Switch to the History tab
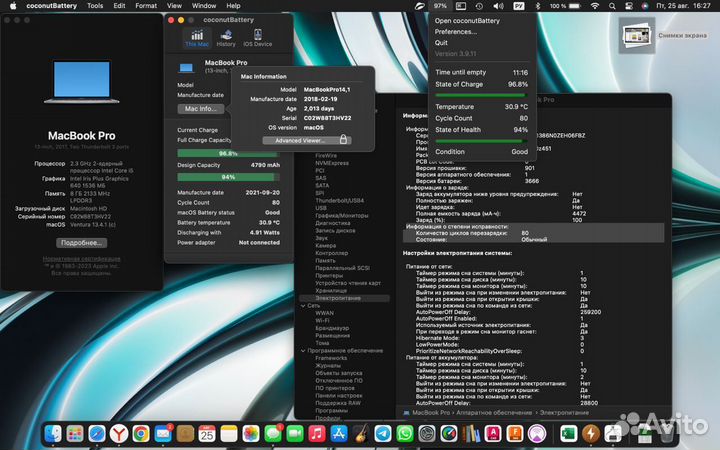 (x=226, y=38)
